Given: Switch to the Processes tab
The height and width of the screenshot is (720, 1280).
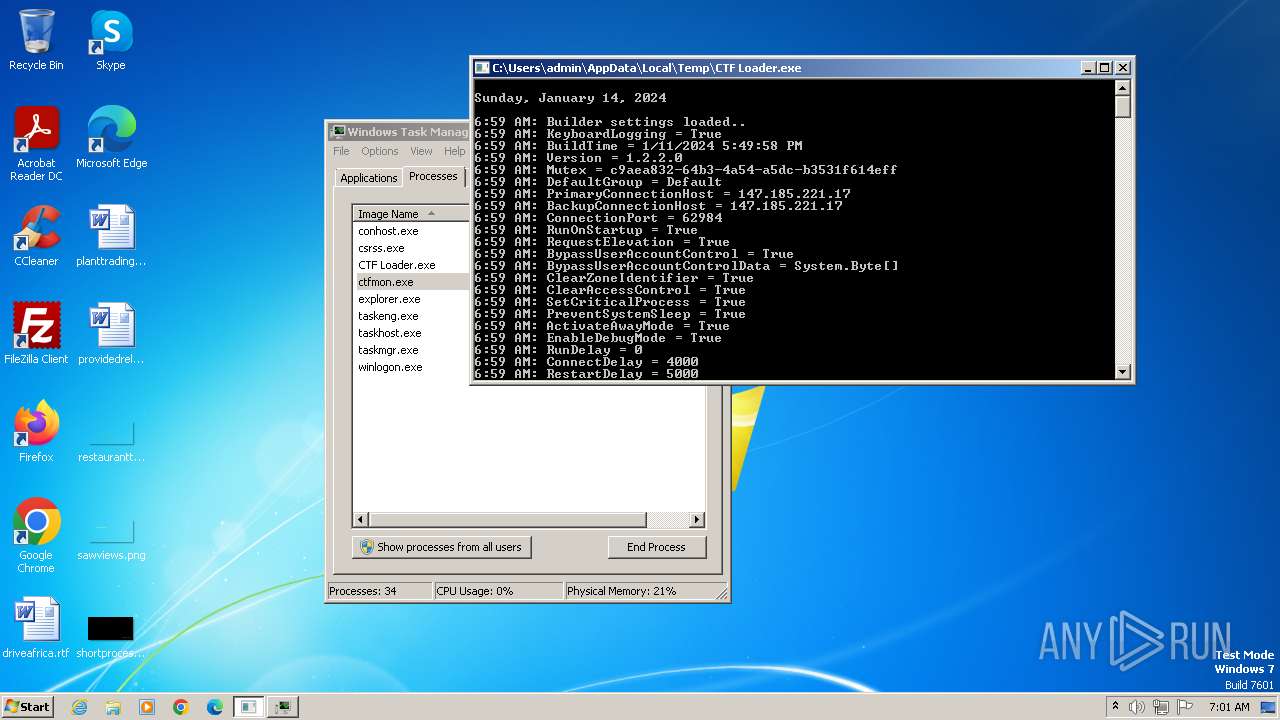Looking at the screenshot, I should (434, 176).
